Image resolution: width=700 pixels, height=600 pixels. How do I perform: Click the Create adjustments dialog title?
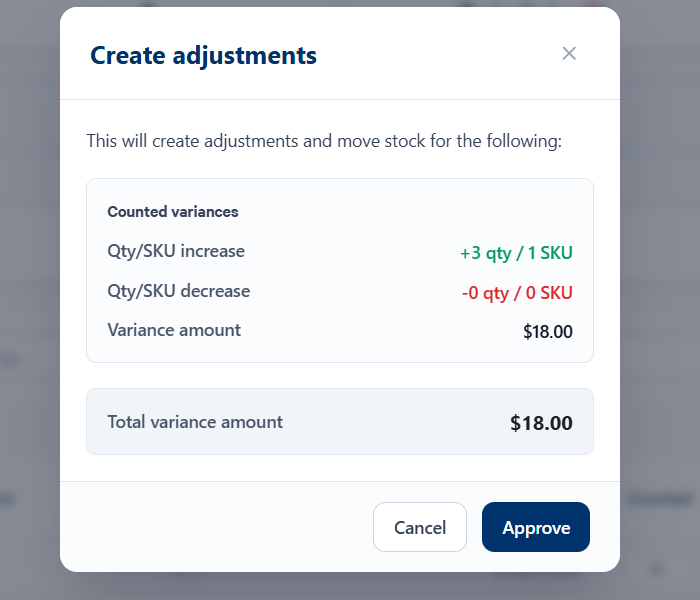click(x=203, y=55)
